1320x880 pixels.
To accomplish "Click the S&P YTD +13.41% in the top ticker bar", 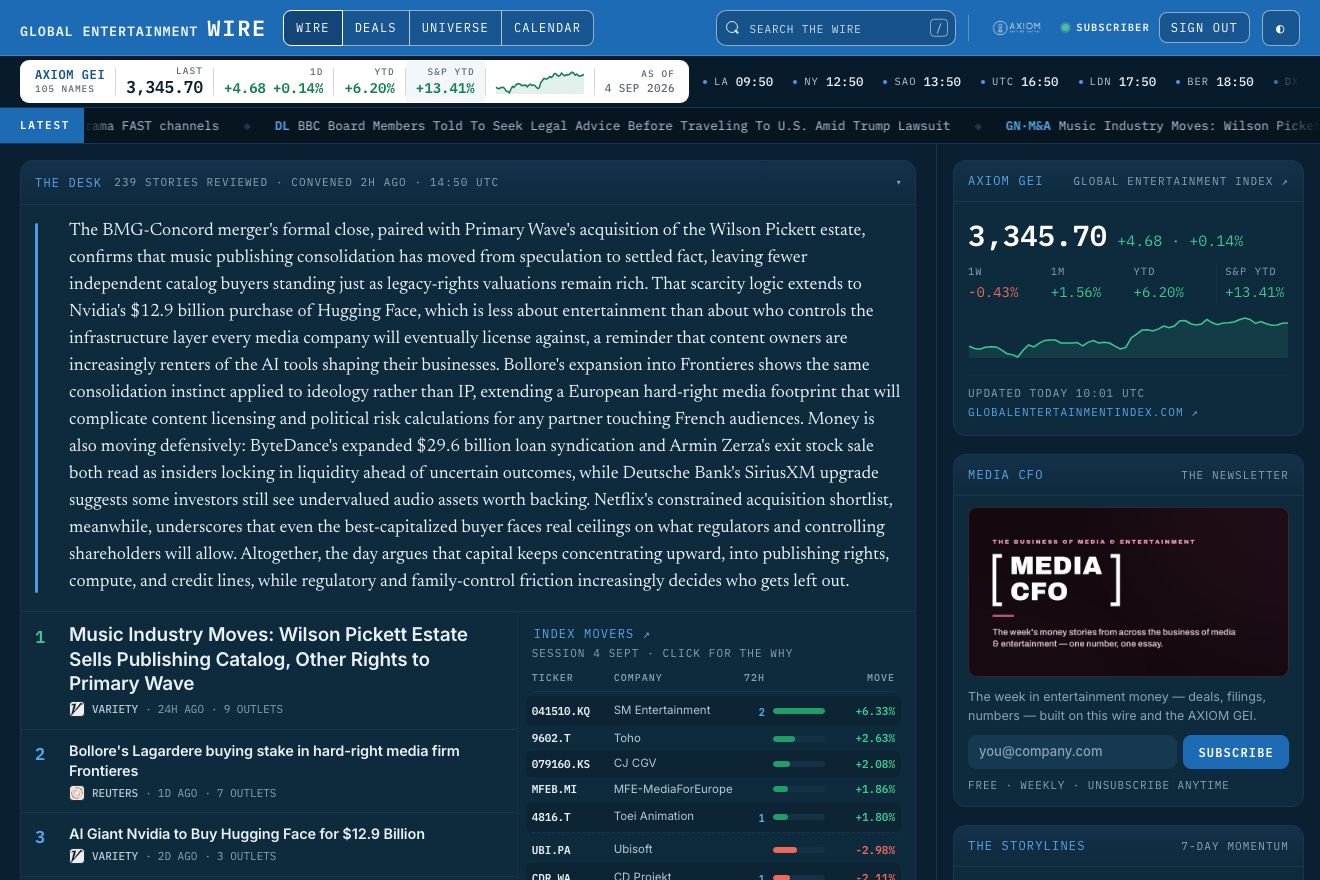I will pyautogui.click(x=446, y=81).
